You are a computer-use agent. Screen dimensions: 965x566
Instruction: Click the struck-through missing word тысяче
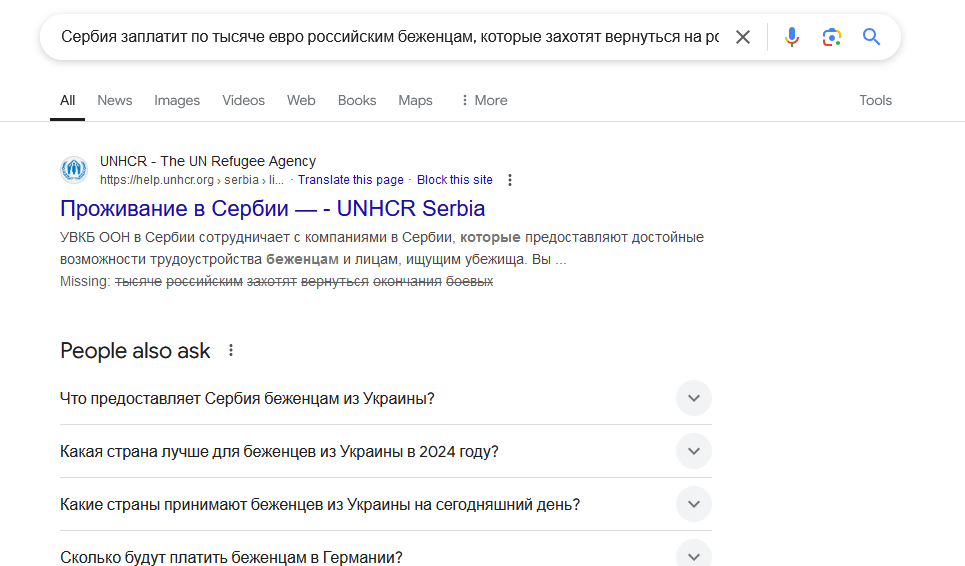pos(138,282)
